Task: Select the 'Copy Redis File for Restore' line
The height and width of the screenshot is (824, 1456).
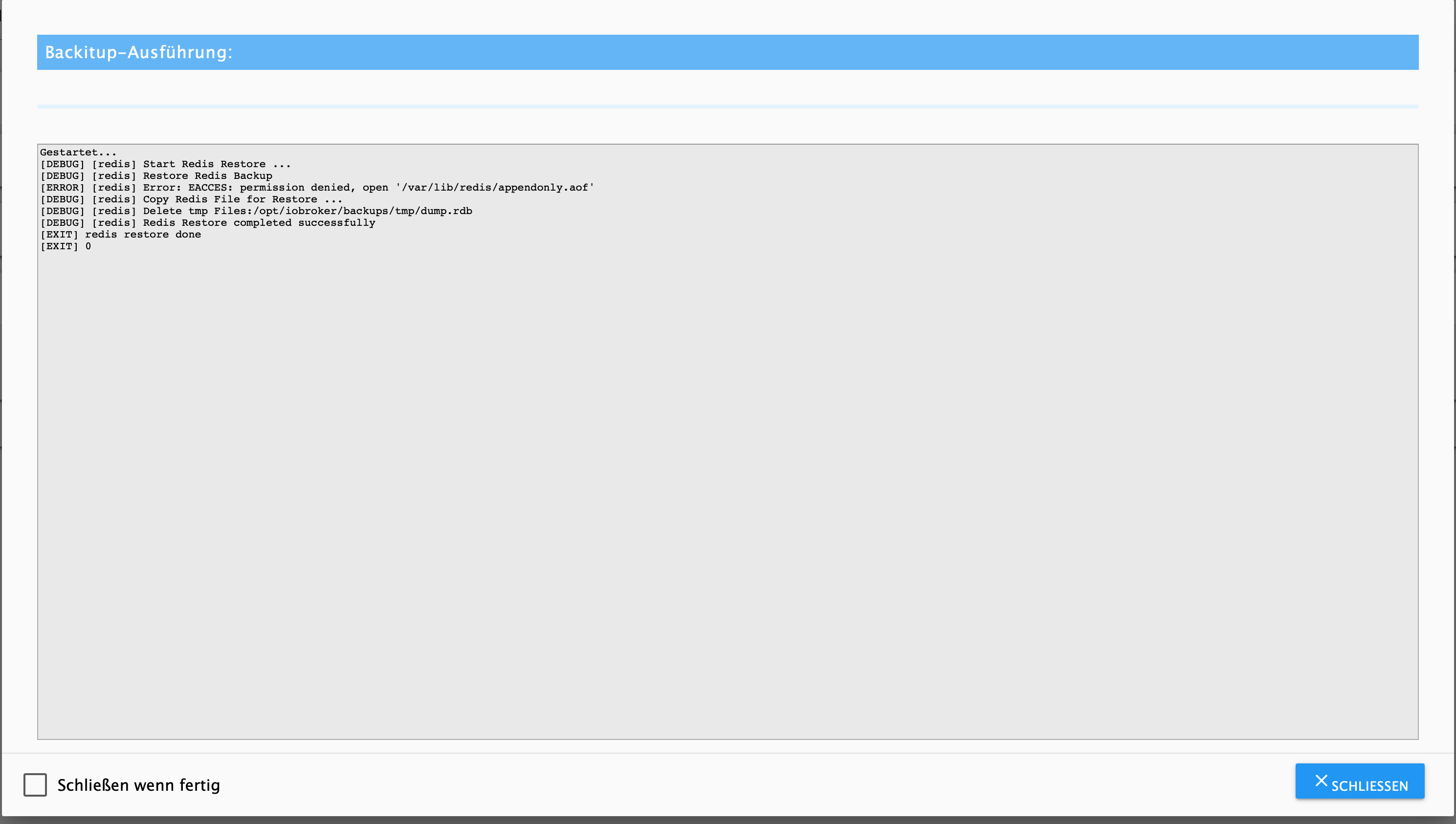Action: pos(191,199)
